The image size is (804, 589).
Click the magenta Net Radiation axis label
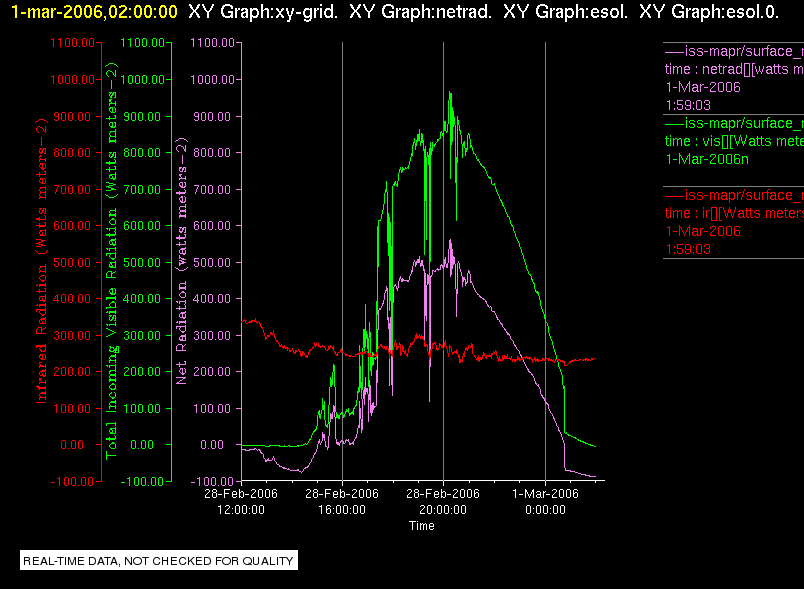click(182, 260)
